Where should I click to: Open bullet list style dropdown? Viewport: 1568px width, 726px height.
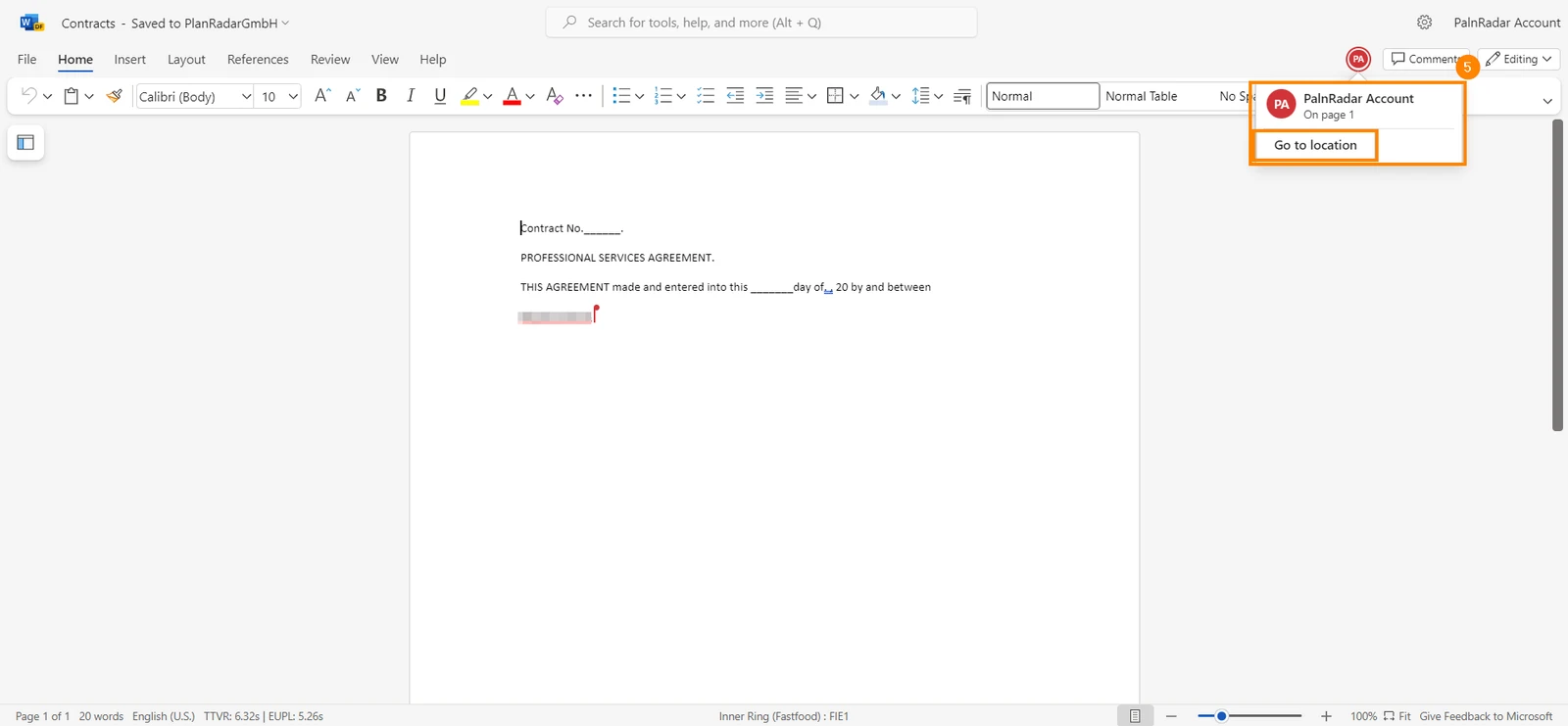pos(639,96)
